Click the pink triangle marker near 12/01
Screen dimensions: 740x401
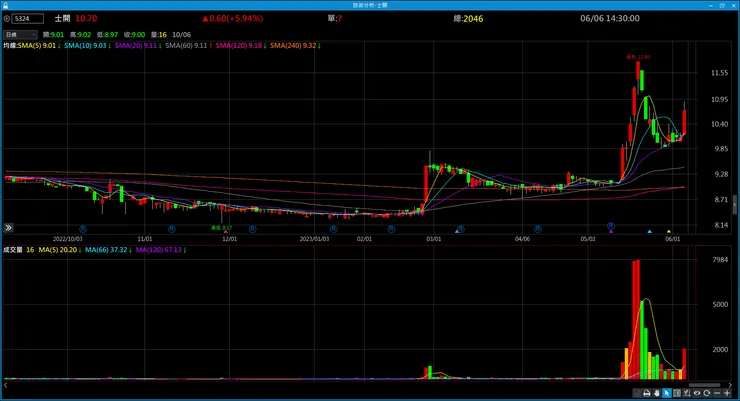tap(226, 232)
